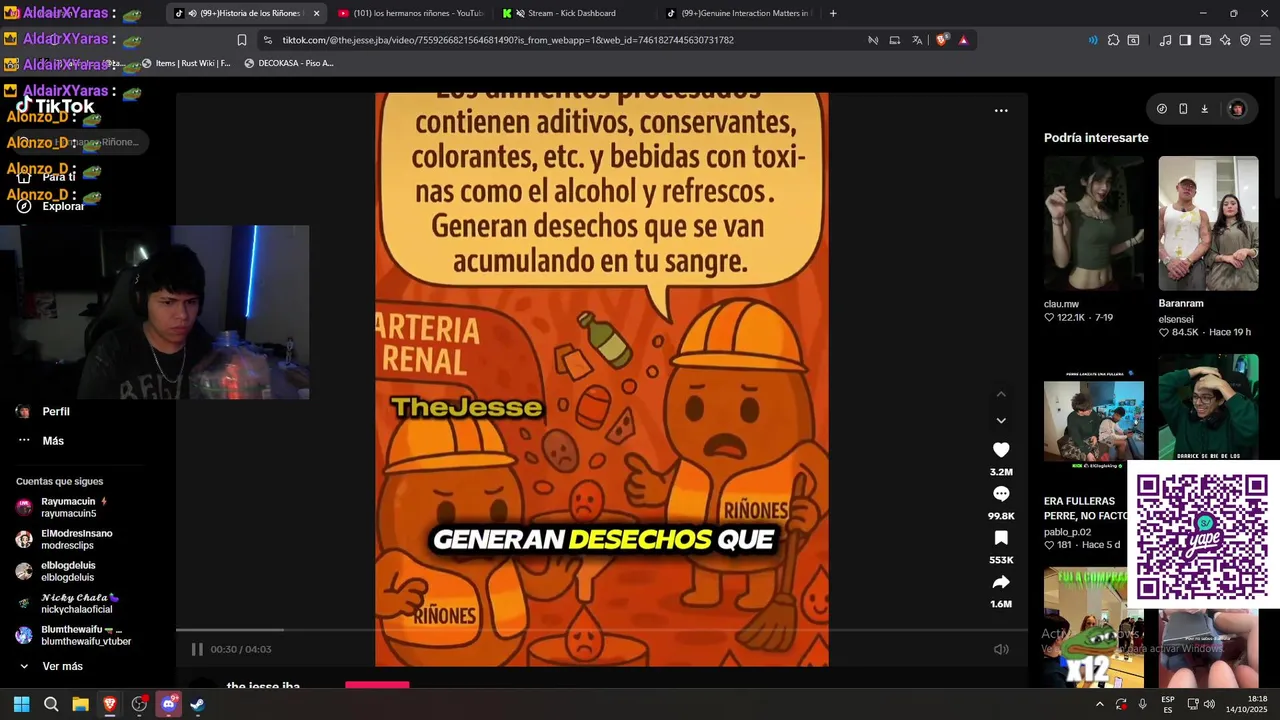Open 'Podría interesarte' heading
The height and width of the screenshot is (720, 1280).
[x=1096, y=138]
